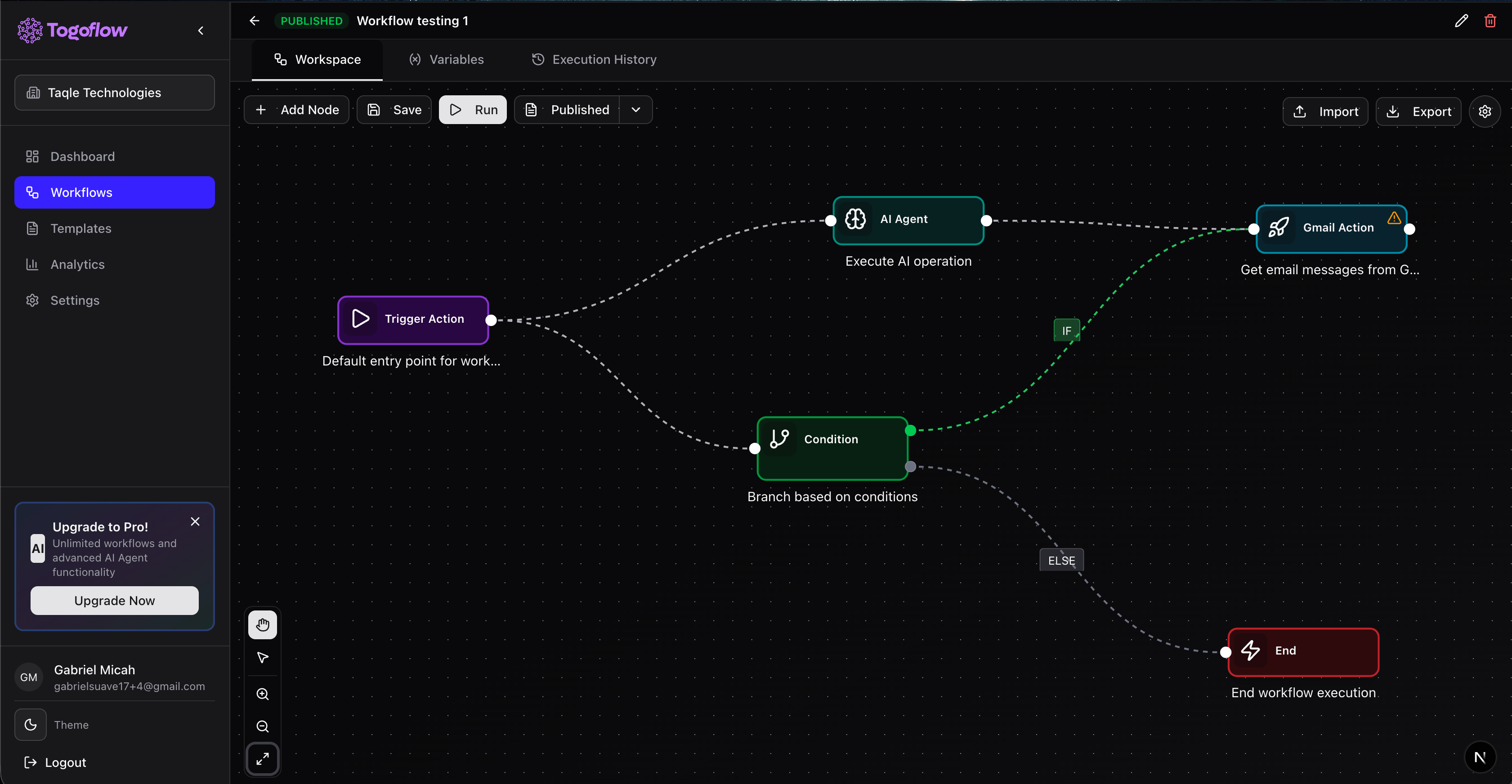Image resolution: width=1512 pixels, height=784 pixels.
Task: Click the delete trash icon in the header
Action: pos(1490,21)
